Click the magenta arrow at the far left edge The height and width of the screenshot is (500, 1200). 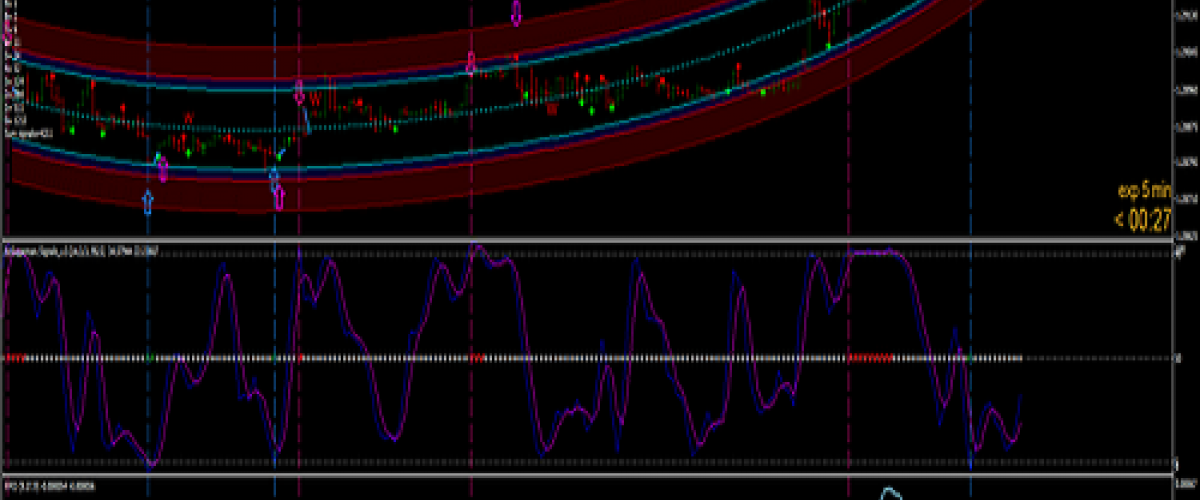[7, 36]
